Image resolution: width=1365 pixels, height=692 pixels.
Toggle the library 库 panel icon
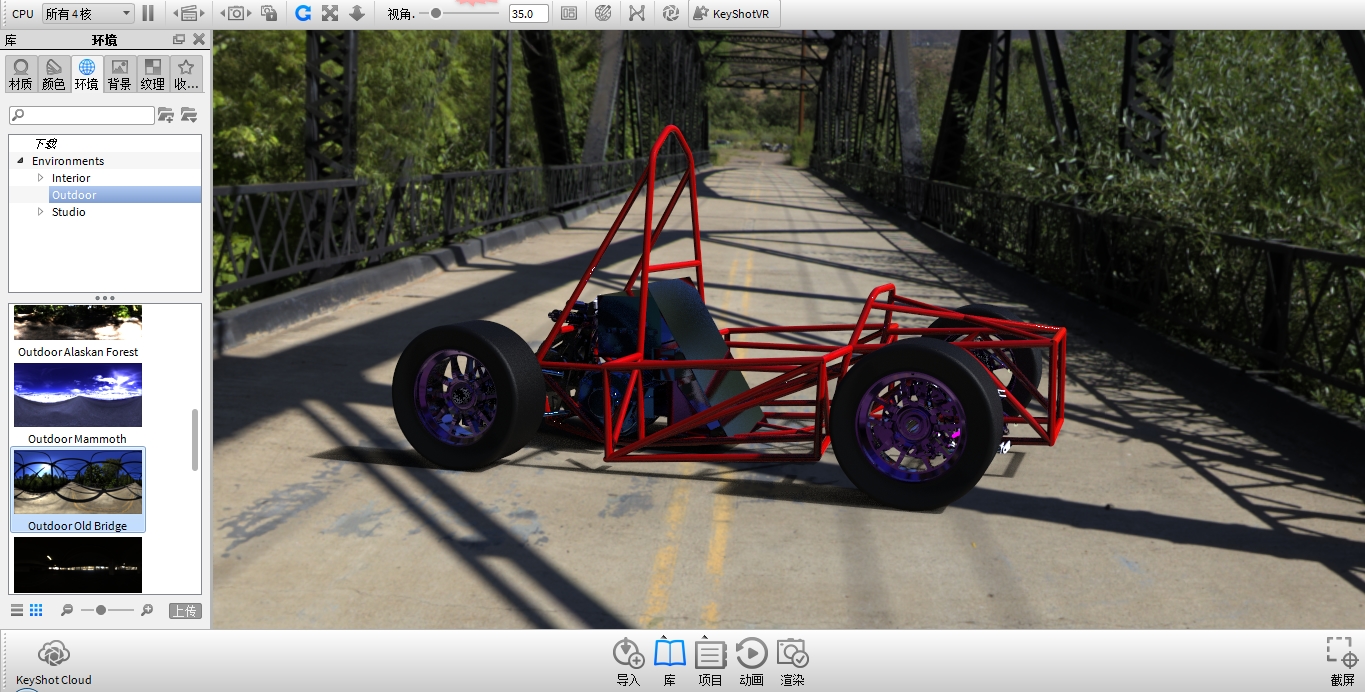[669, 652]
